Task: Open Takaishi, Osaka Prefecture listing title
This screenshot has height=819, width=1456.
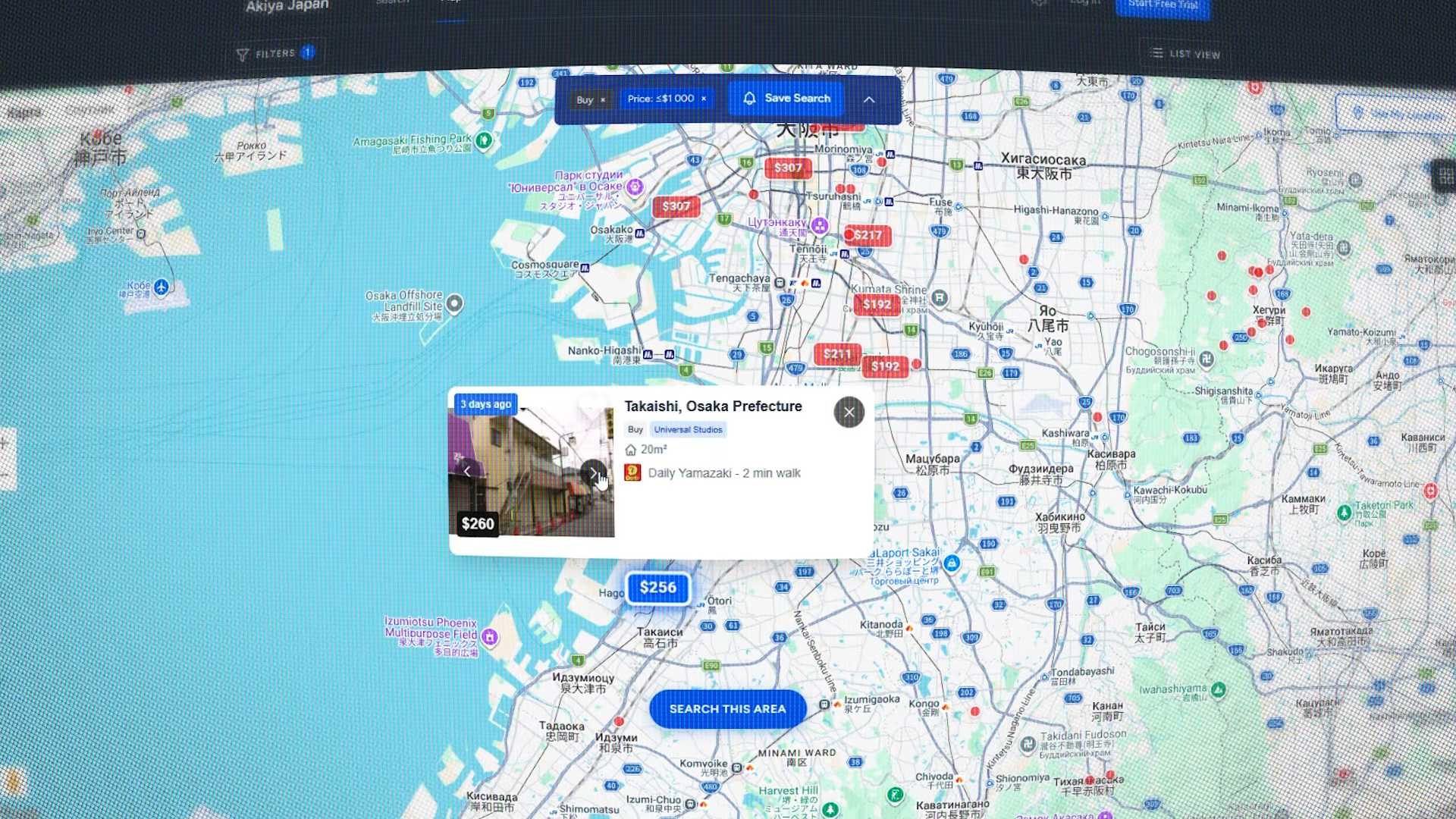Action: (713, 406)
